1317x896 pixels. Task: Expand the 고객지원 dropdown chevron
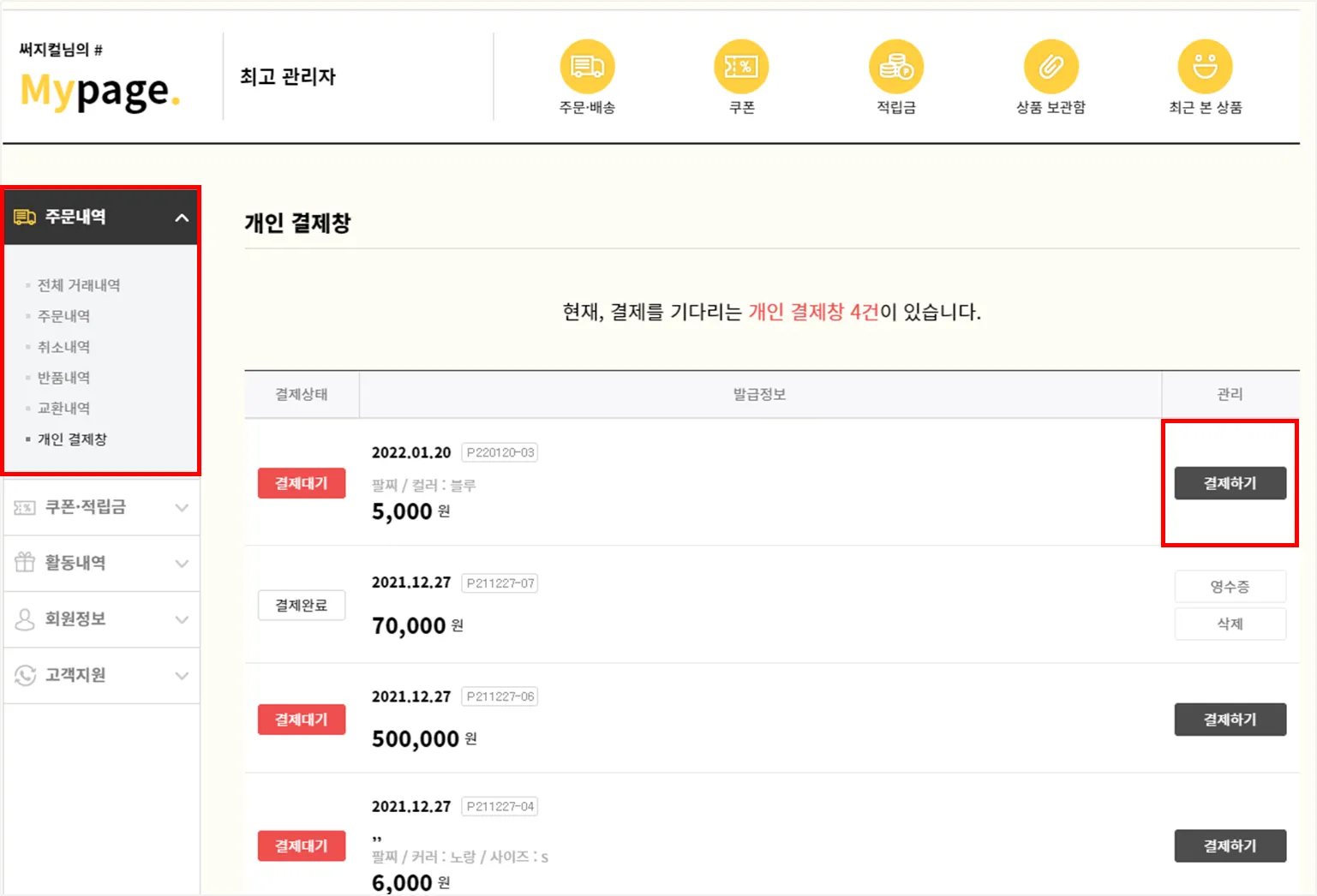pyautogui.click(x=182, y=676)
